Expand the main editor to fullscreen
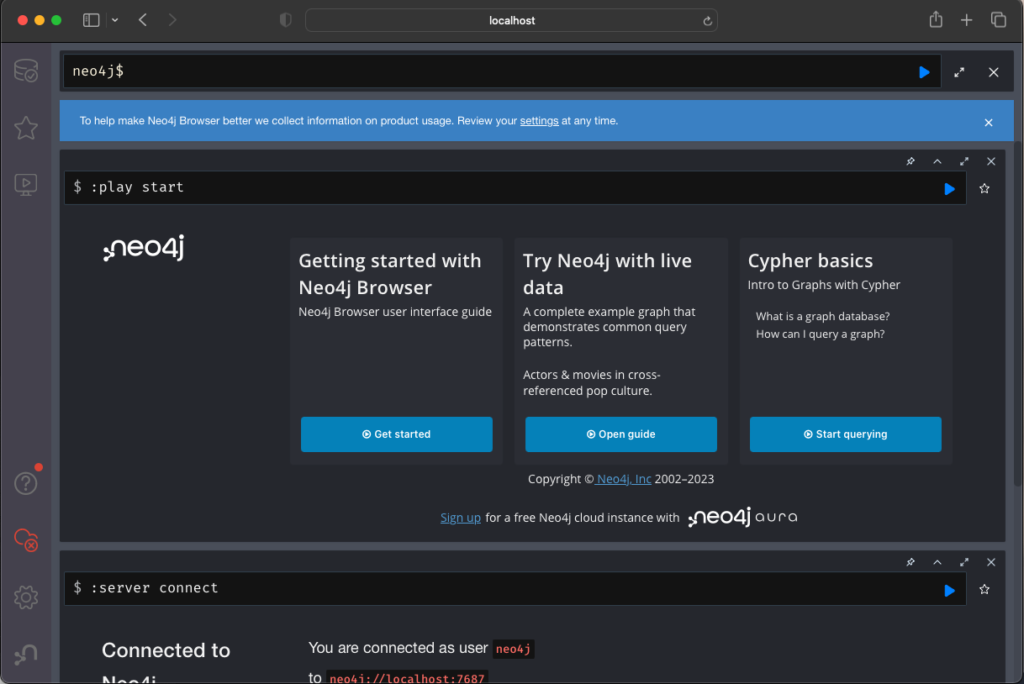Screen dimensions: 1024x684 pos(959,72)
